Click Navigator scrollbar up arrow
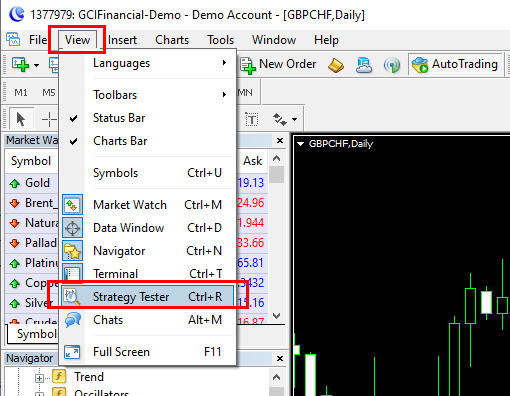This screenshot has height=396, width=510. tap(276, 377)
